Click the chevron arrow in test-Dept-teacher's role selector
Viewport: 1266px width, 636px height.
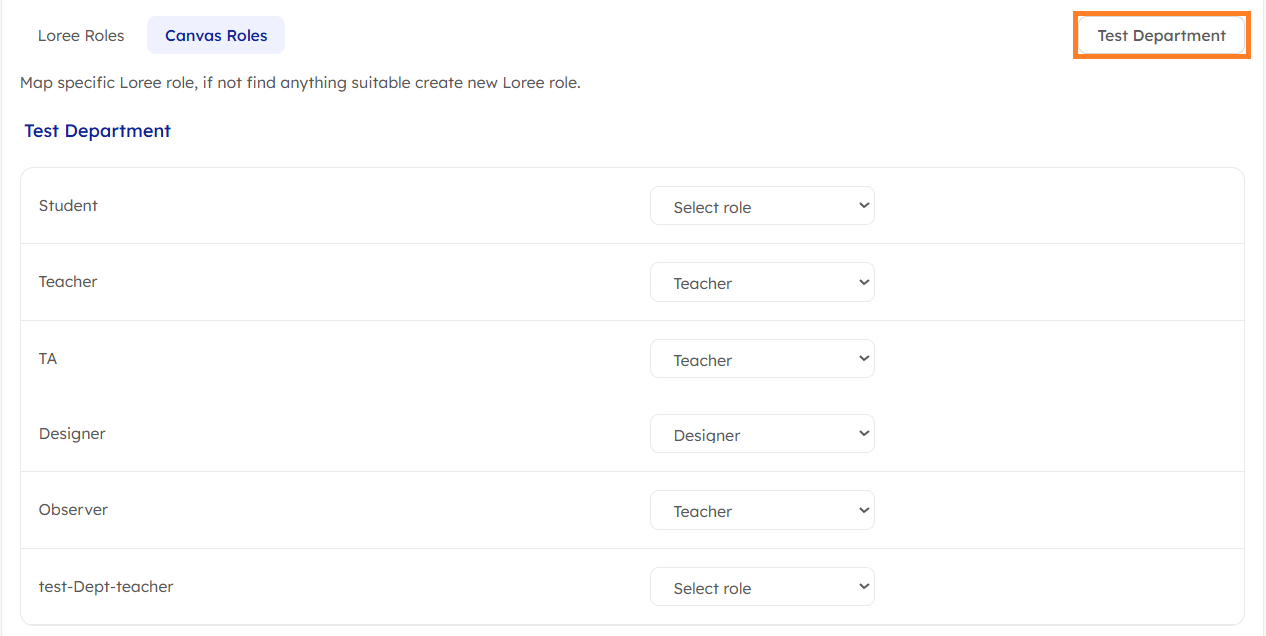864,587
